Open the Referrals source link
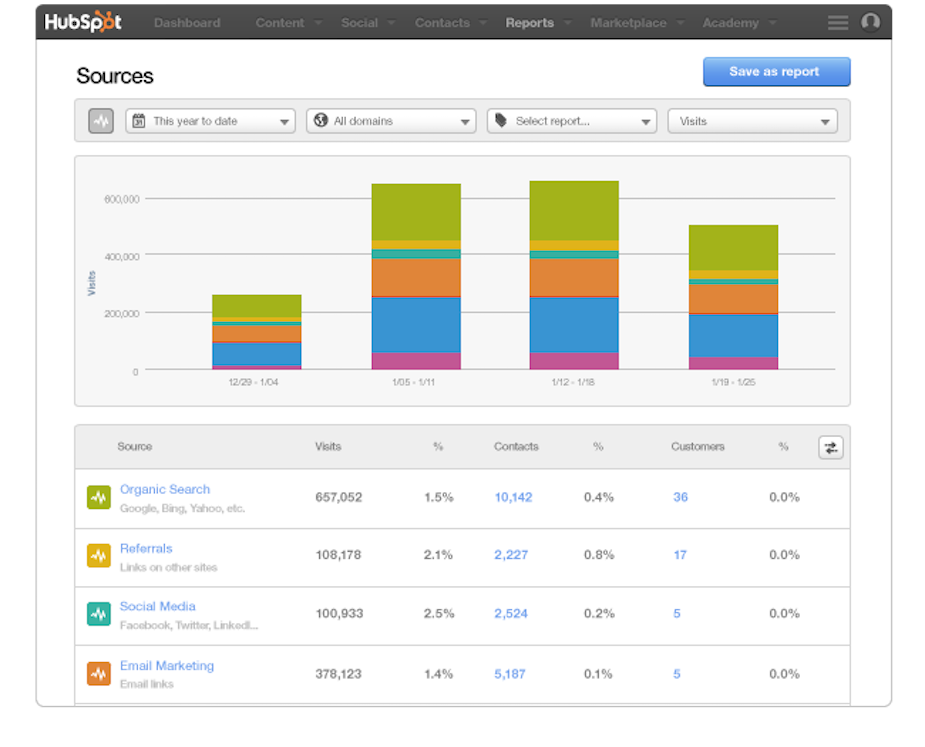The height and width of the screenshot is (747, 925). click(146, 548)
